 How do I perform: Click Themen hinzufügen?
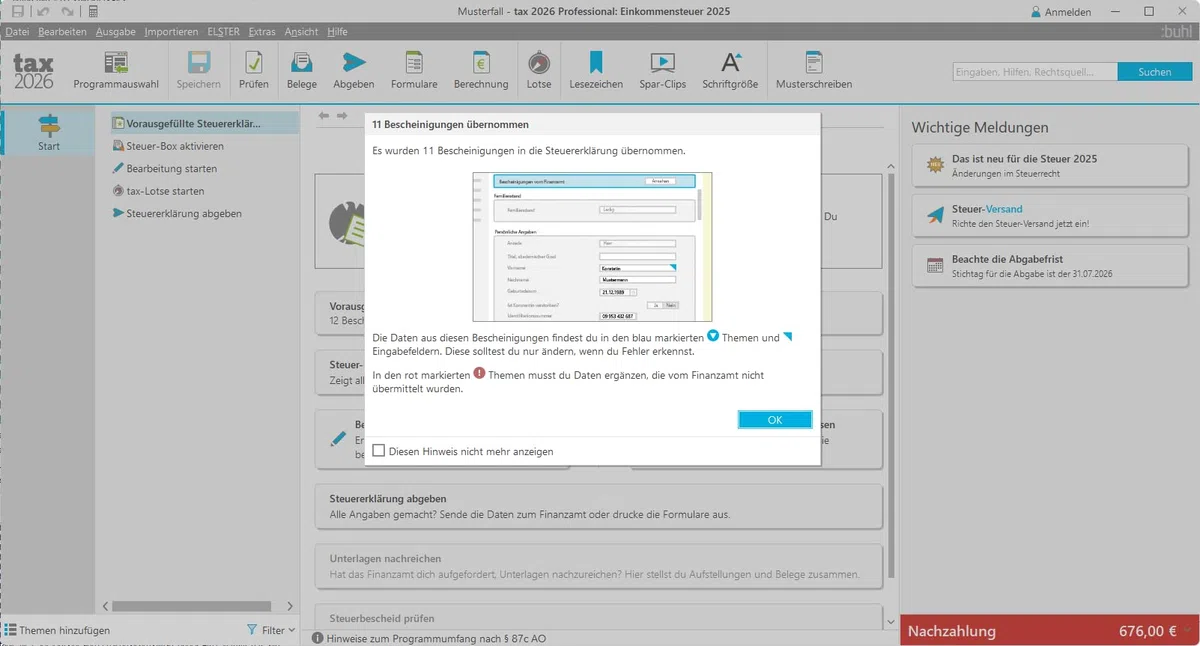coord(57,630)
